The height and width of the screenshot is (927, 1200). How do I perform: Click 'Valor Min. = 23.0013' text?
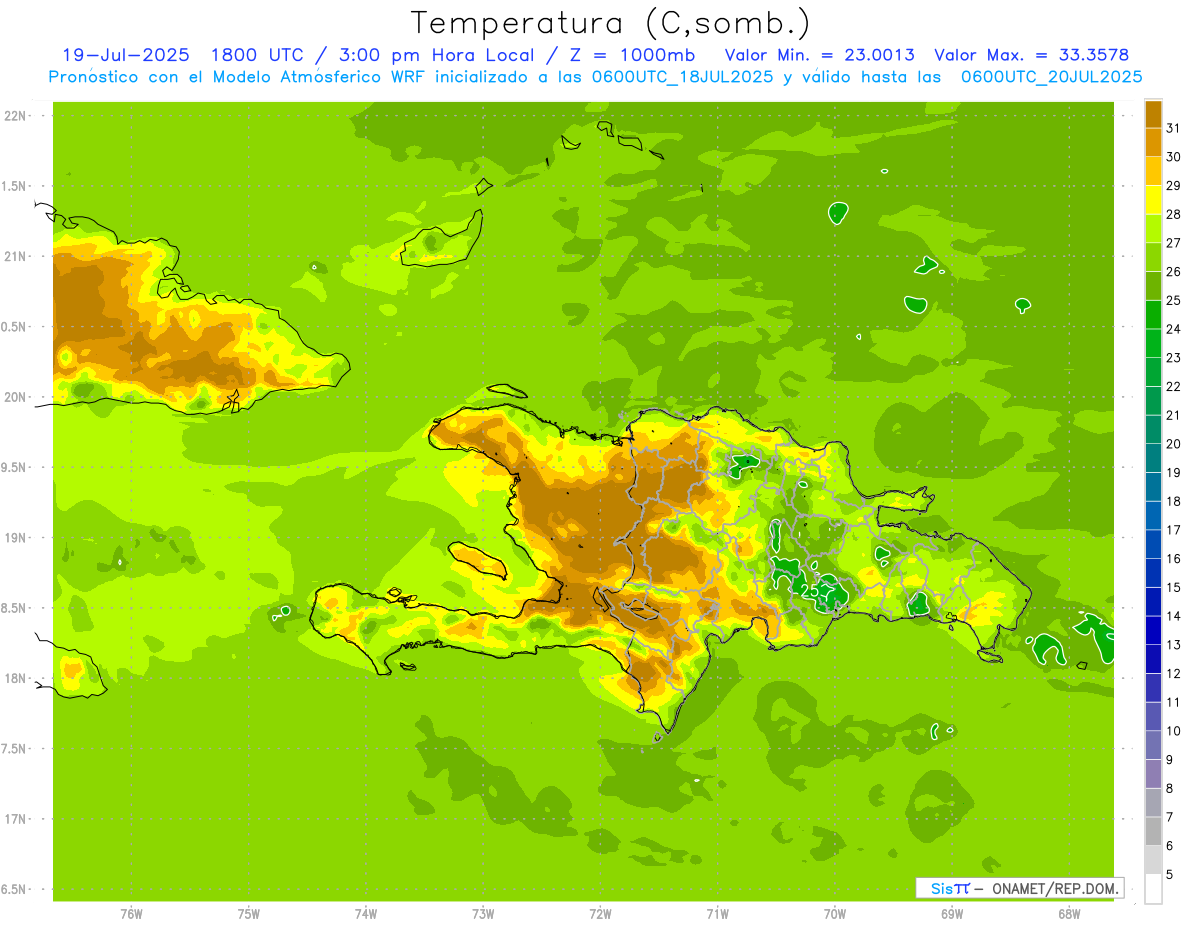pos(820,55)
